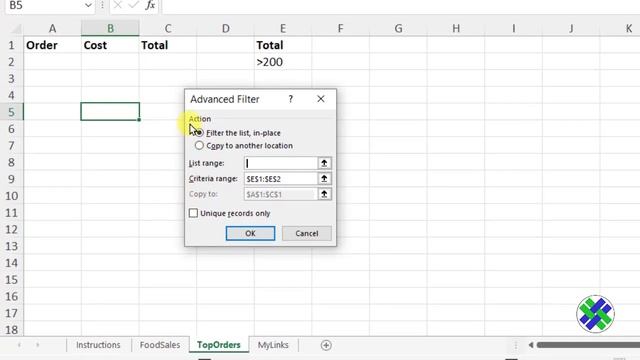Screen dimensions: 640x360
Task: Click the Copy to collapse arrow icon
Action: point(324,194)
